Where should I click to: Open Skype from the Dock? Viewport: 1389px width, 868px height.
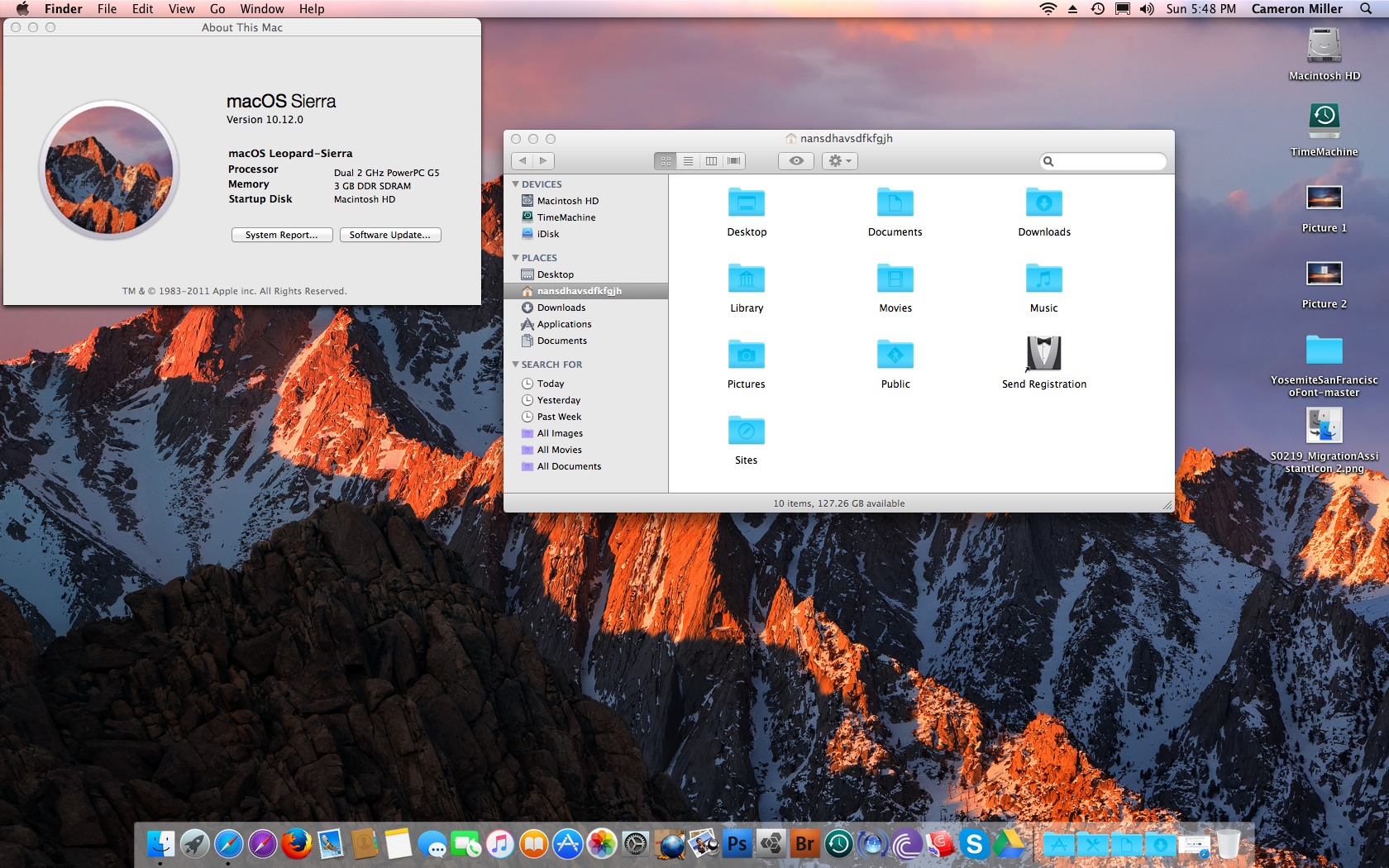974,844
